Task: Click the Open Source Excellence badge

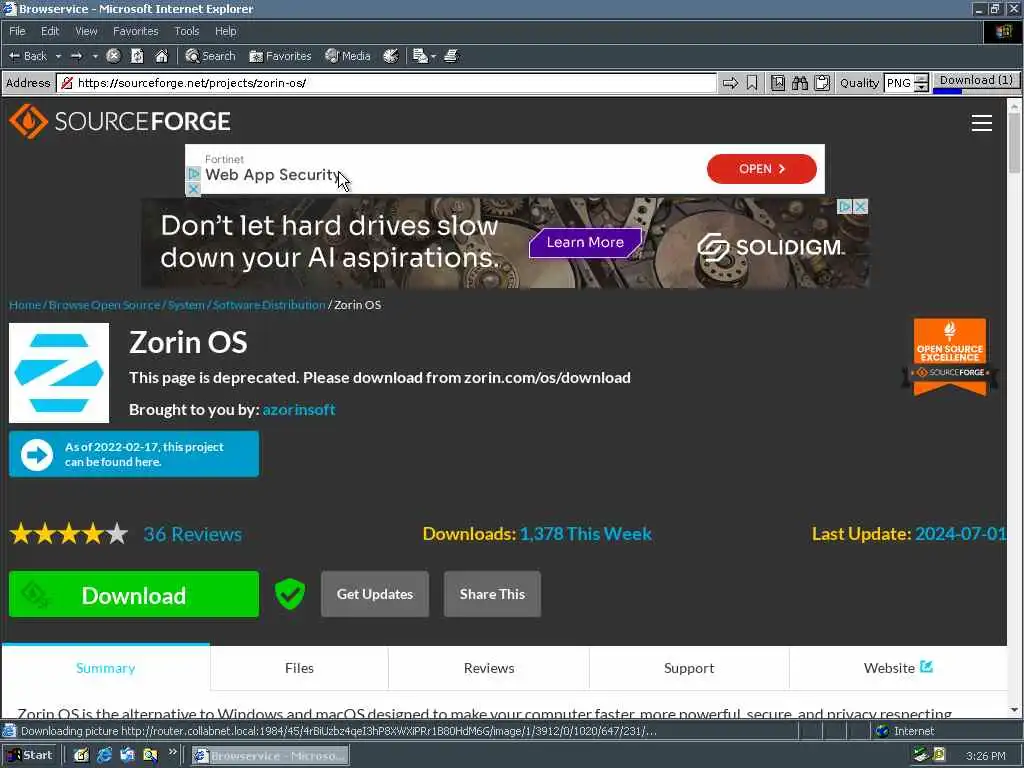Action: [x=950, y=357]
